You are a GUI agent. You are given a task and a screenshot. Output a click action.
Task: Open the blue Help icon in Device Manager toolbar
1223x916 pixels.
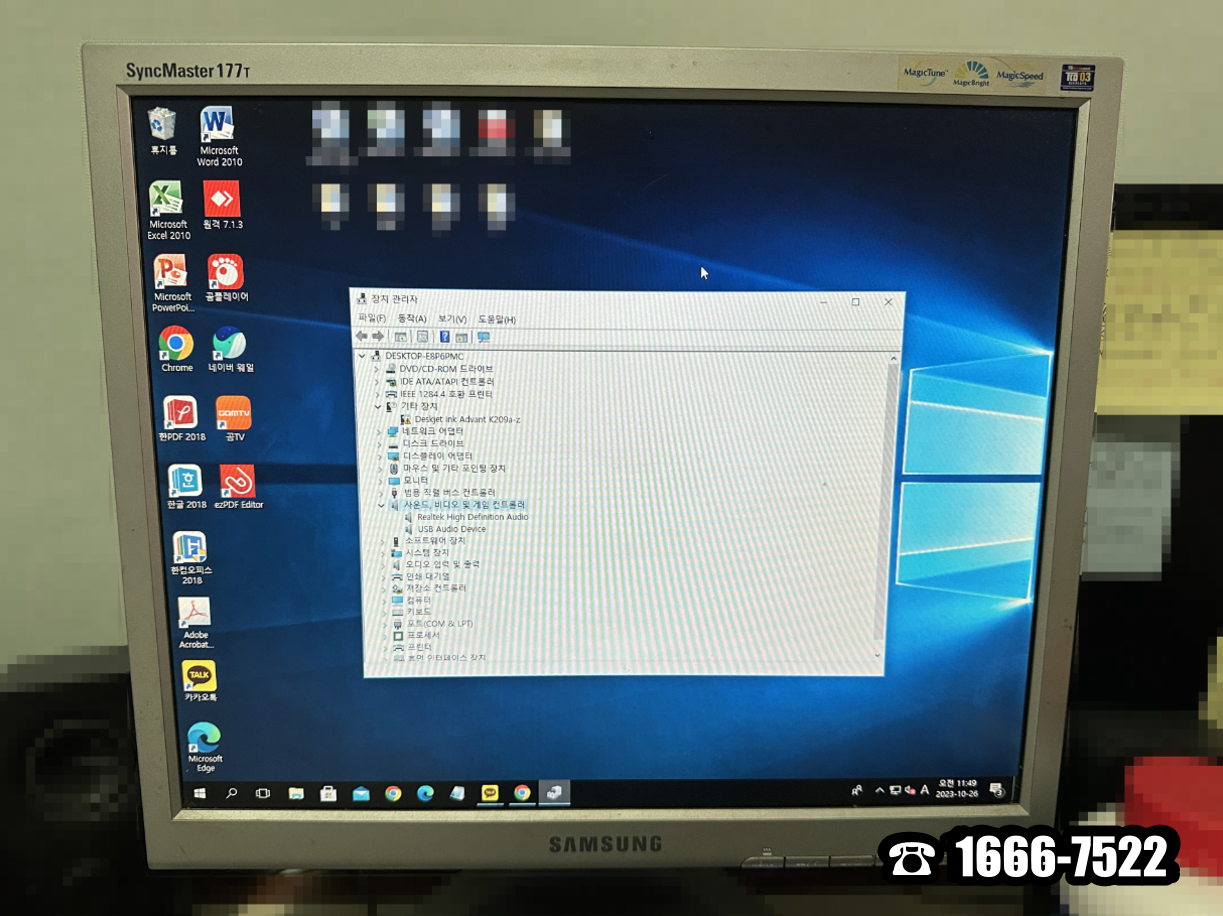(445, 337)
